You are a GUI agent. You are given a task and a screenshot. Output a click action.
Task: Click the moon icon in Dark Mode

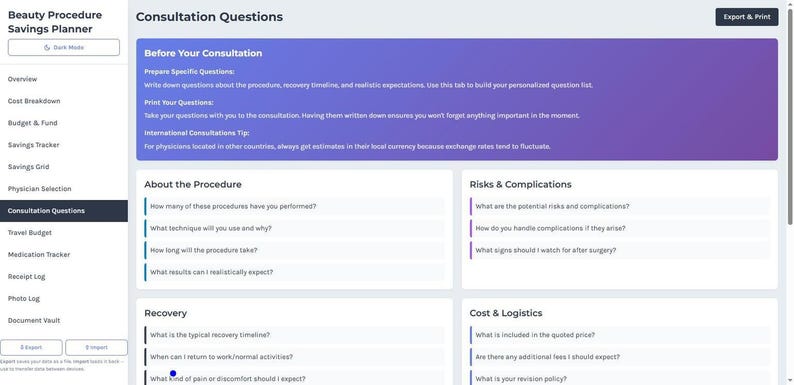47,48
